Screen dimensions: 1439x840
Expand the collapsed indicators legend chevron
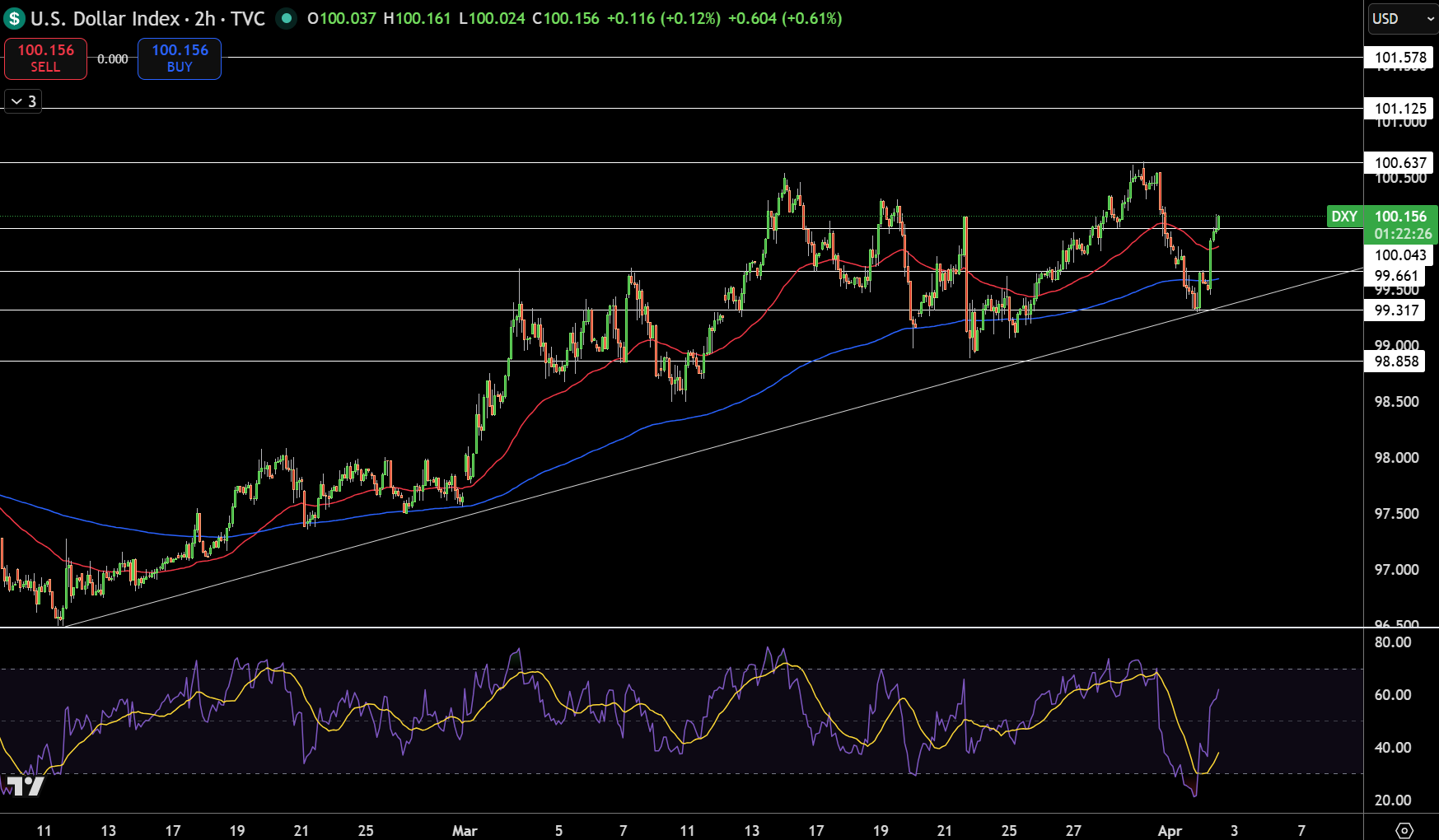coord(23,101)
